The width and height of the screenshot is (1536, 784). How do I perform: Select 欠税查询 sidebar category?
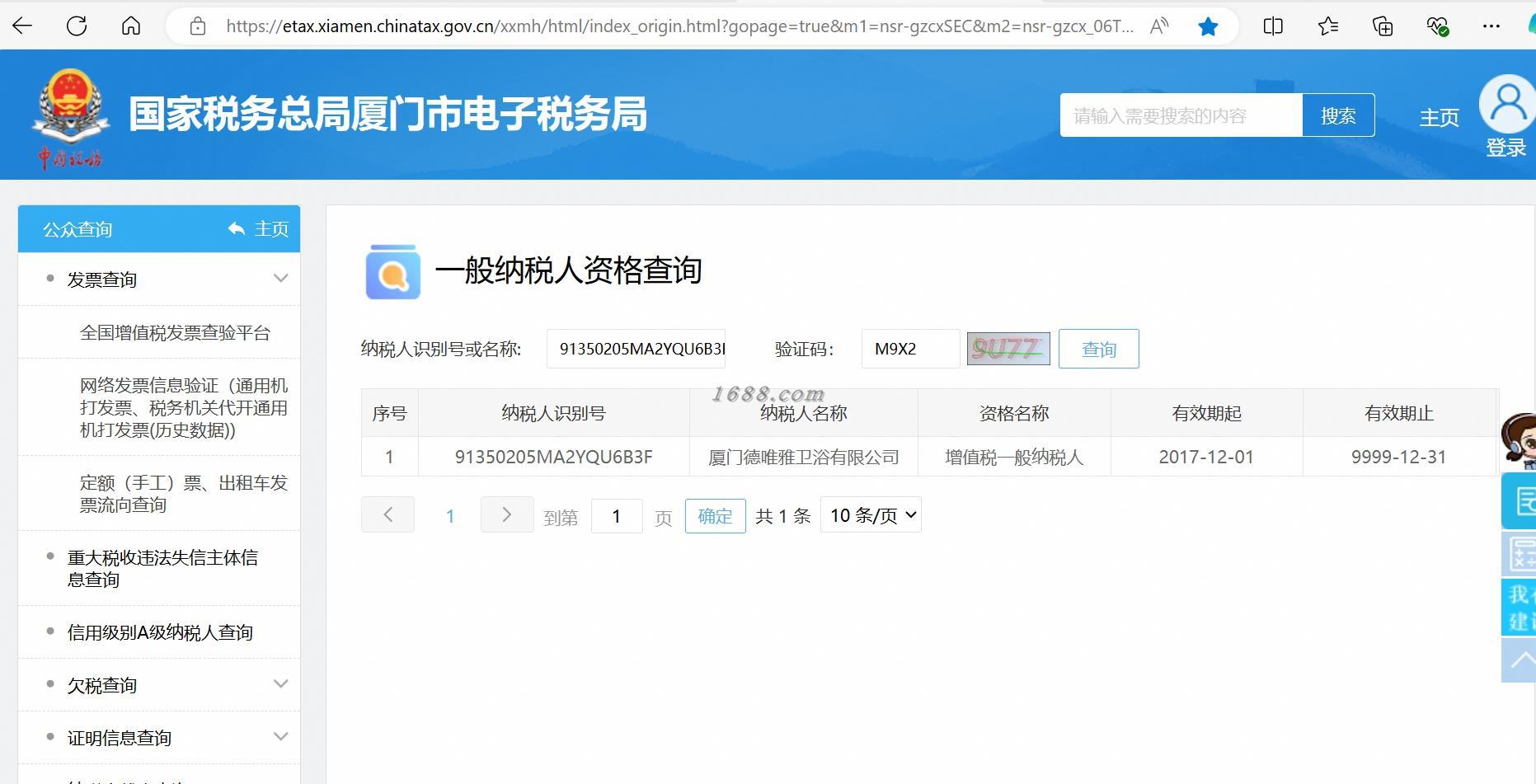[102, 685]
